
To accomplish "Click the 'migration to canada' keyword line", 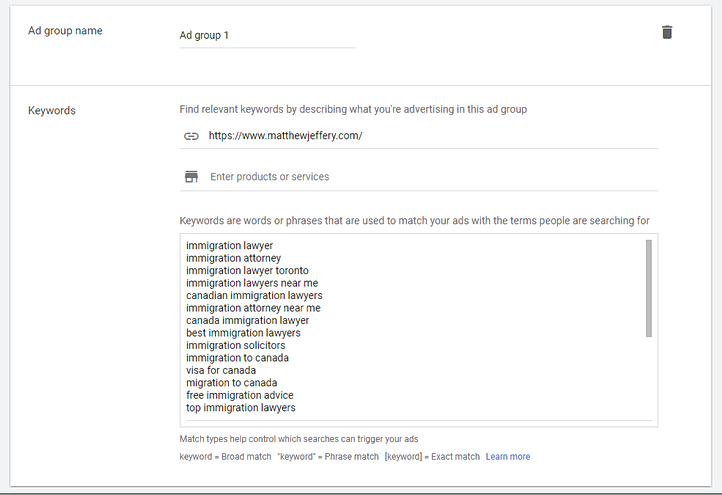I will click(231, 383).
